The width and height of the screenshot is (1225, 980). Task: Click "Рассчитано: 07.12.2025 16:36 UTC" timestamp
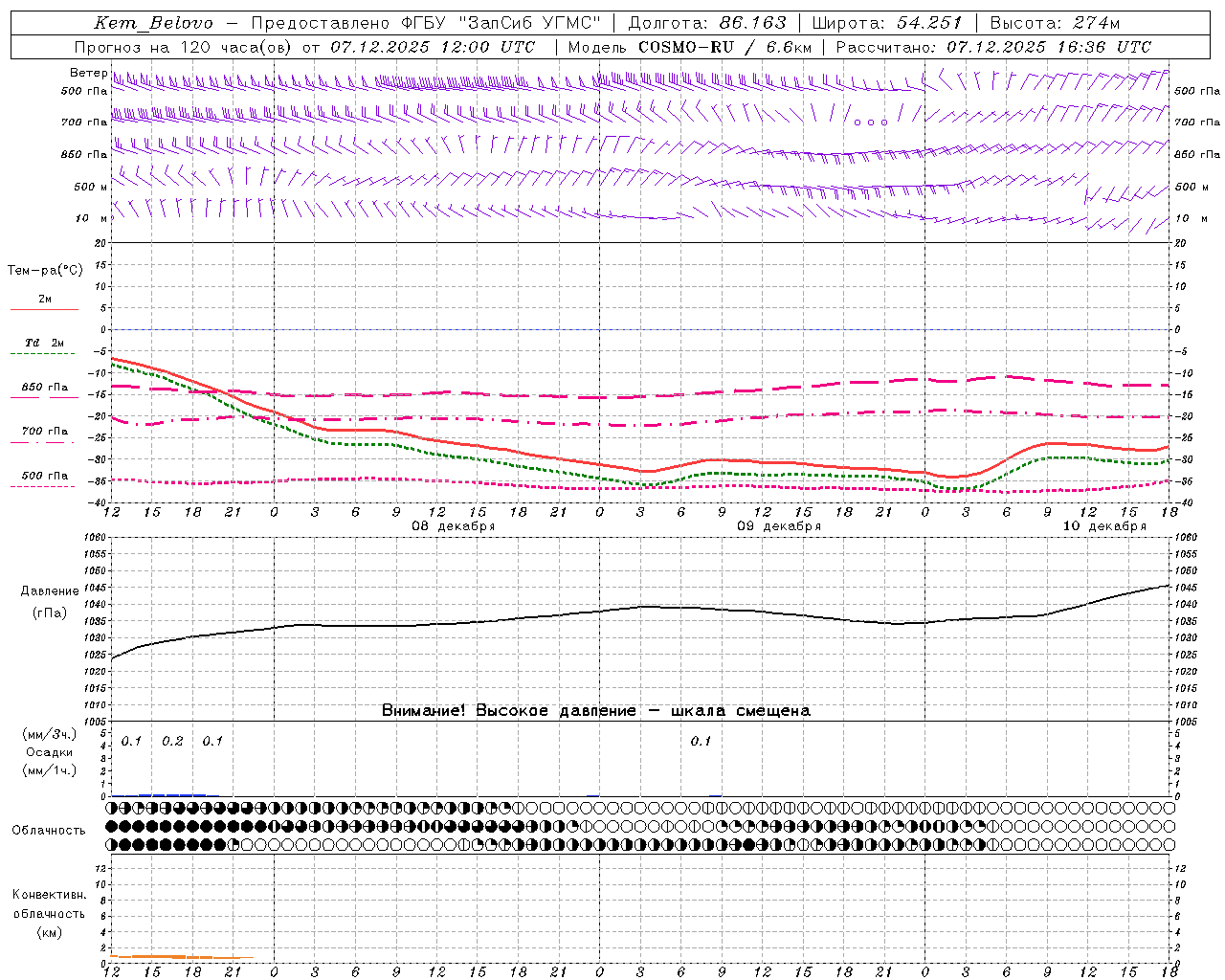[x=993, y=47]
